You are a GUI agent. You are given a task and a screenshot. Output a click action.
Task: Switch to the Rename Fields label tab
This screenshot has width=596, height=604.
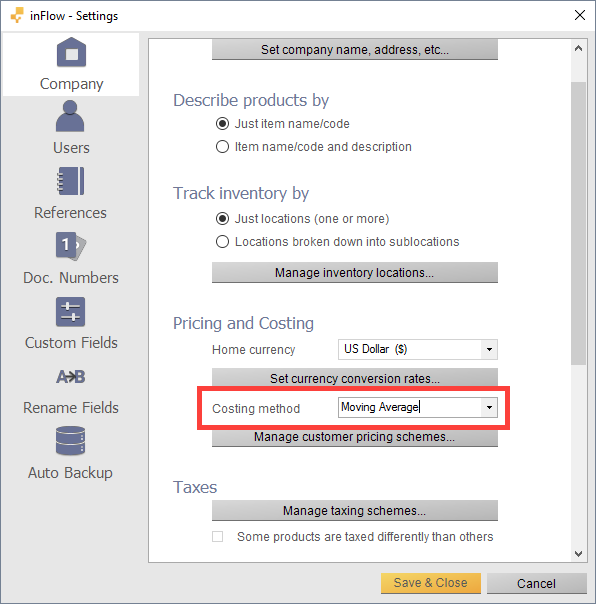[71, 408]
